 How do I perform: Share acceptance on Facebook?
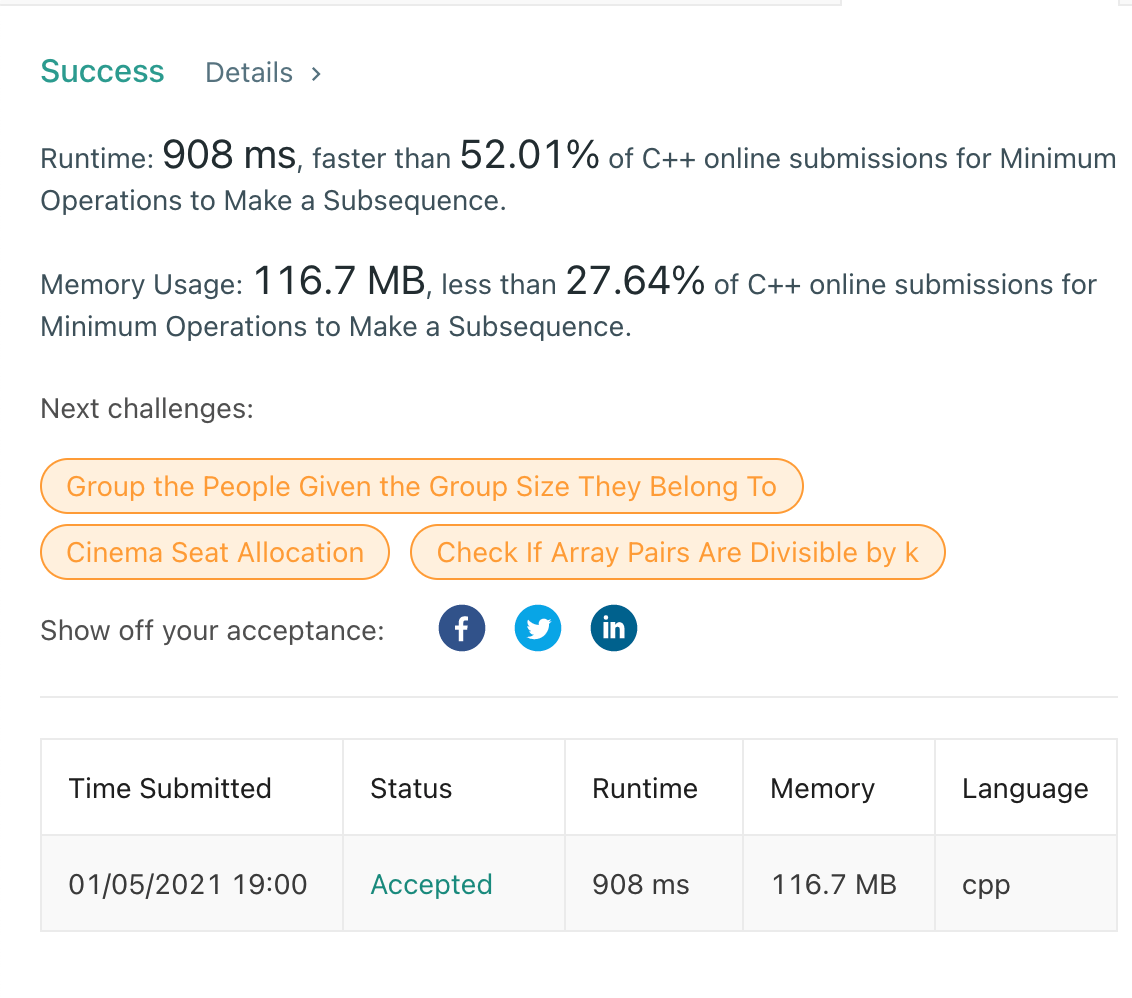pyautogui.click(x=462, y=629)
